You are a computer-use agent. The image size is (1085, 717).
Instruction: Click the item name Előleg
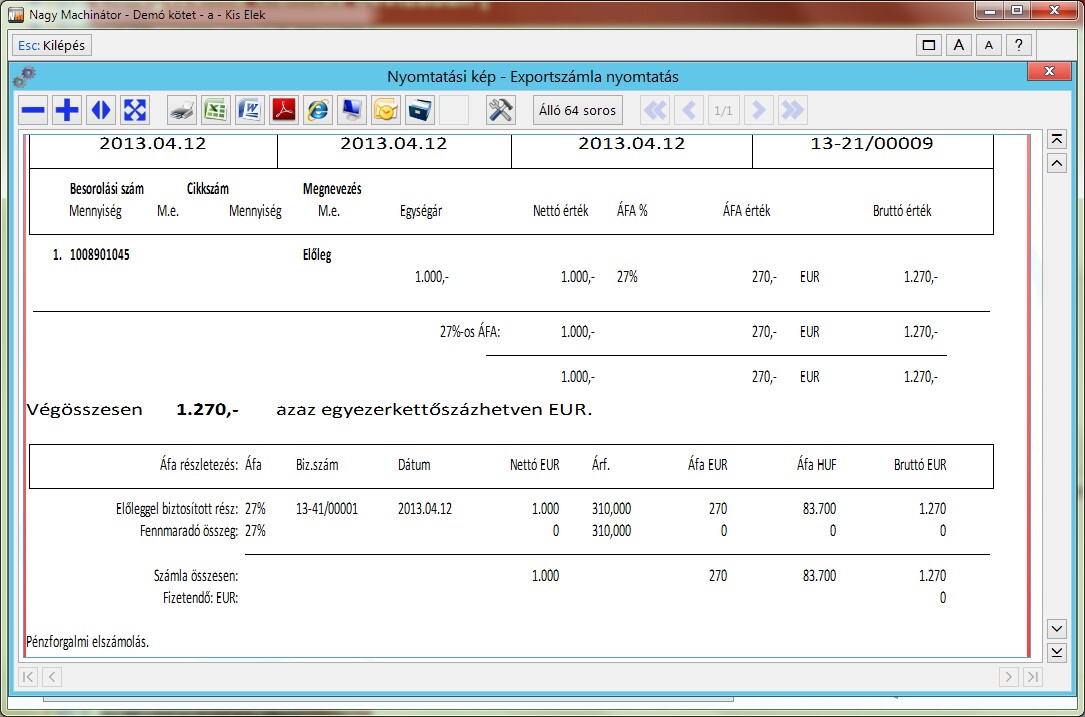tap(317, 255)
